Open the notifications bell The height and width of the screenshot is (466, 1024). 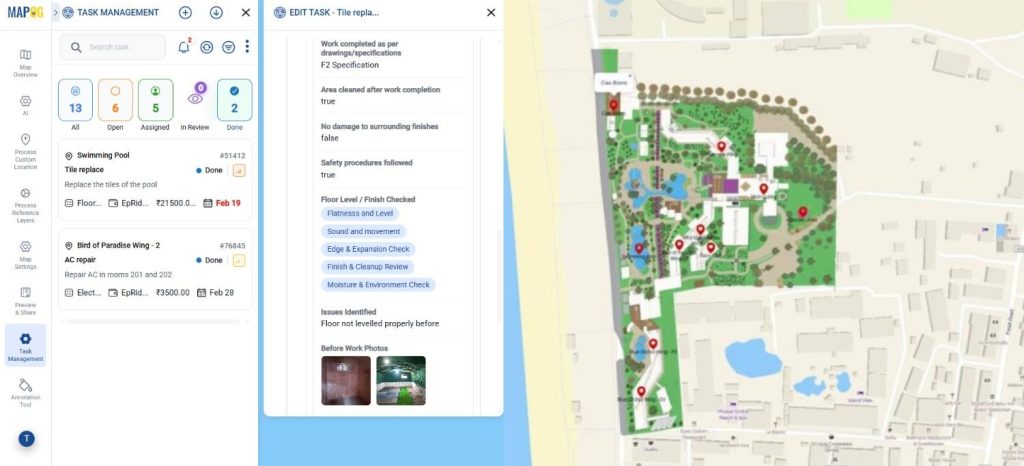click(184, 47)
